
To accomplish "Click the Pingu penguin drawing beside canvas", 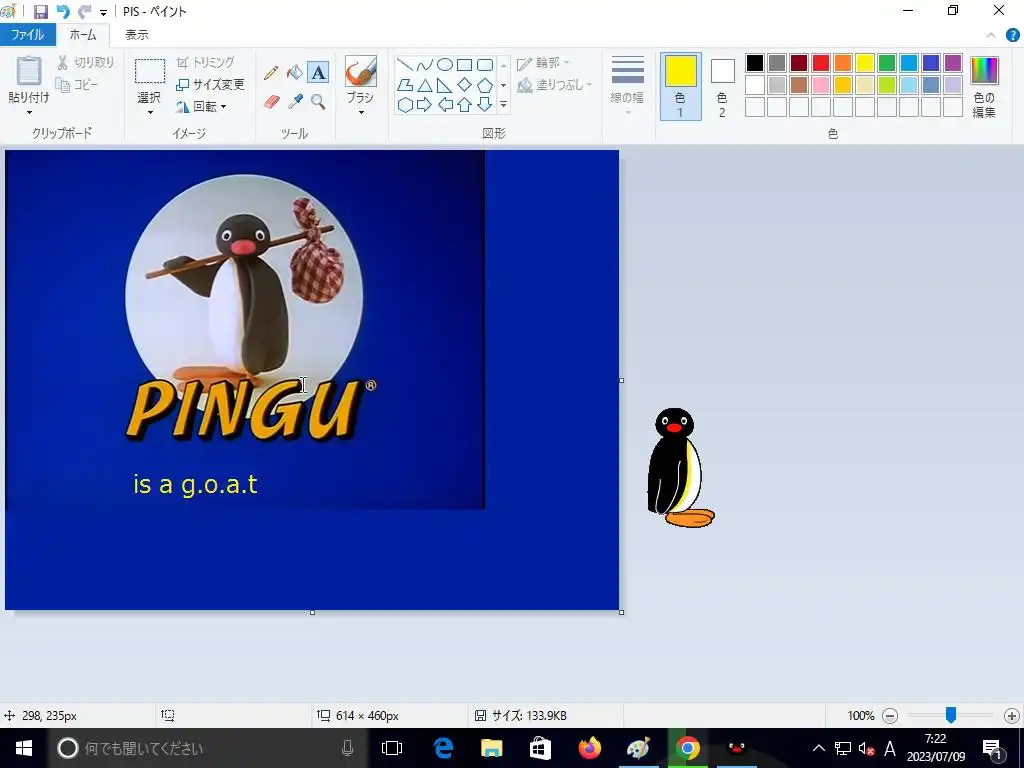I will (680, 468).
